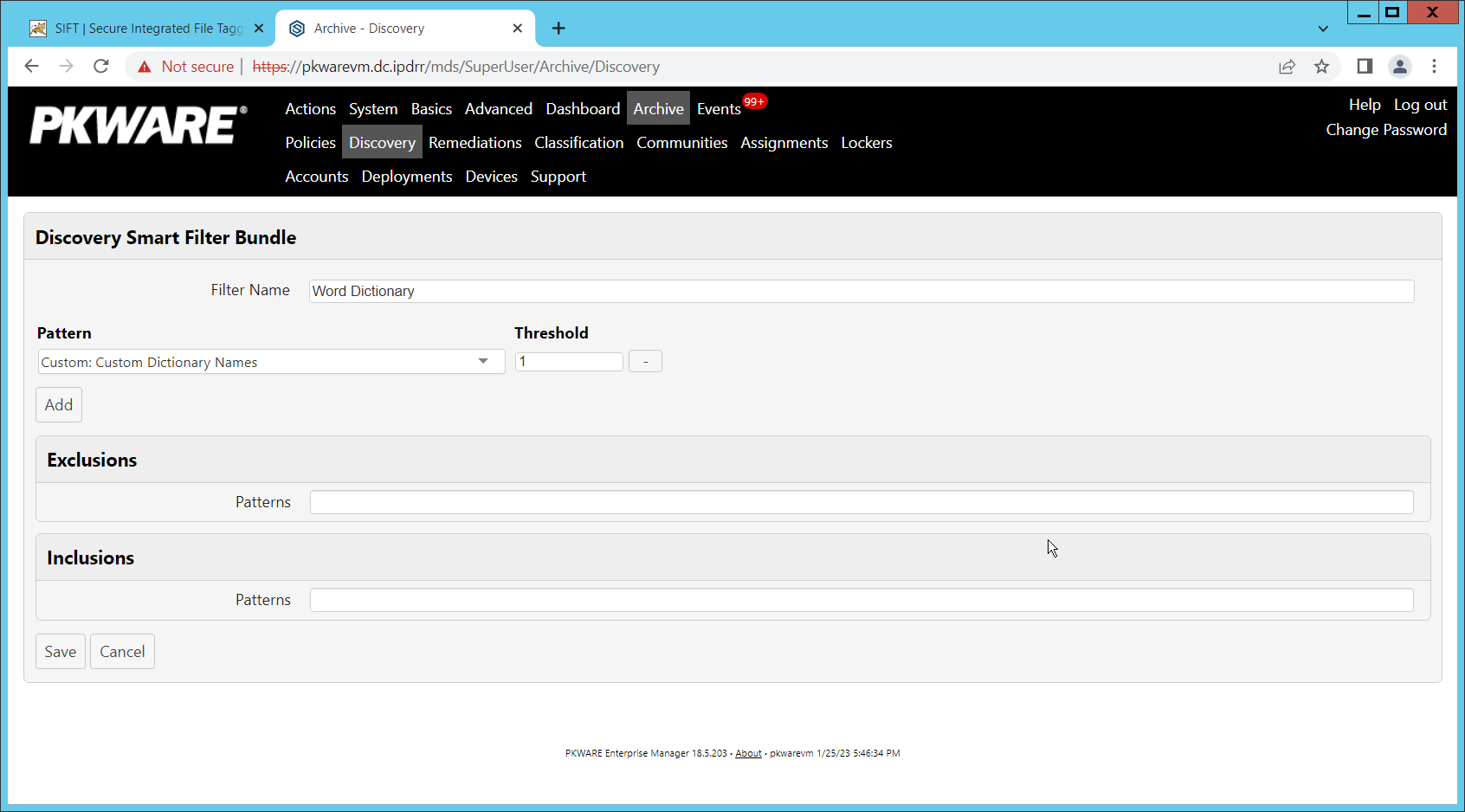Go to Remediations submenu
The image size is (1465, 812).
(x=474, y=143)
